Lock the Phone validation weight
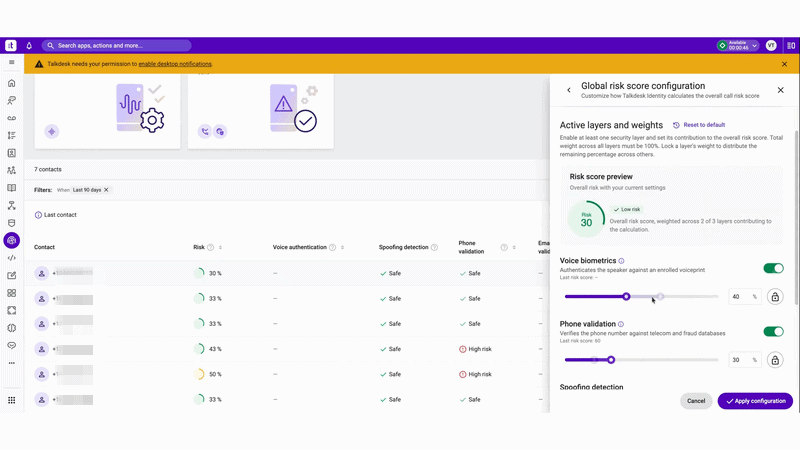Viewport: 800px width, 450px height. point(775,360)
